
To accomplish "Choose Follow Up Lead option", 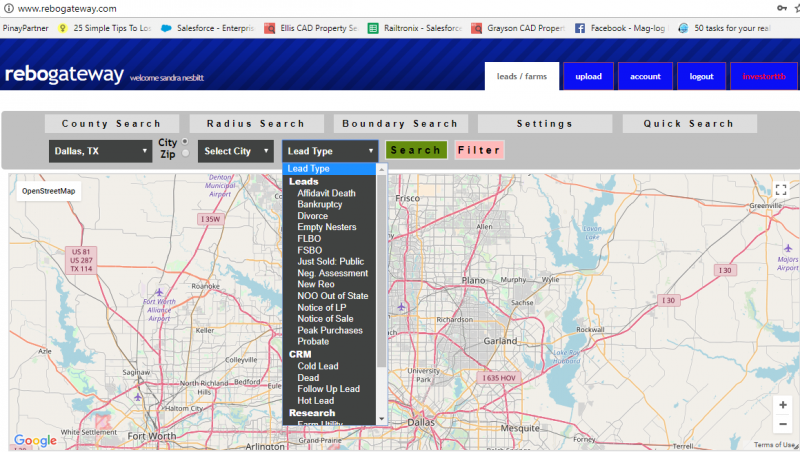I will pos(330,389).
